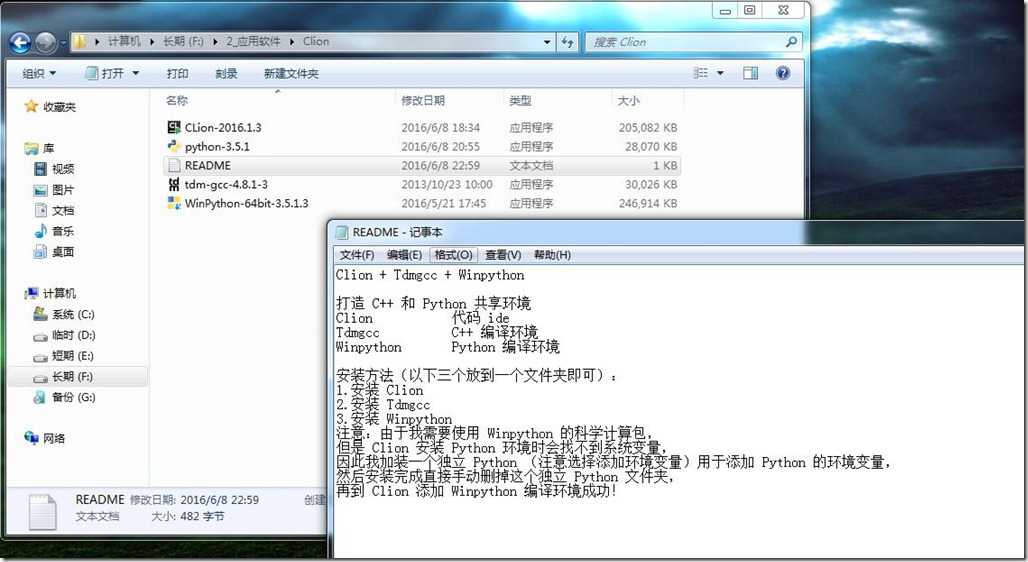Viewport: 1028px width, 562px height.
Task: Open 文档 documents library
Action: [62, 211]
